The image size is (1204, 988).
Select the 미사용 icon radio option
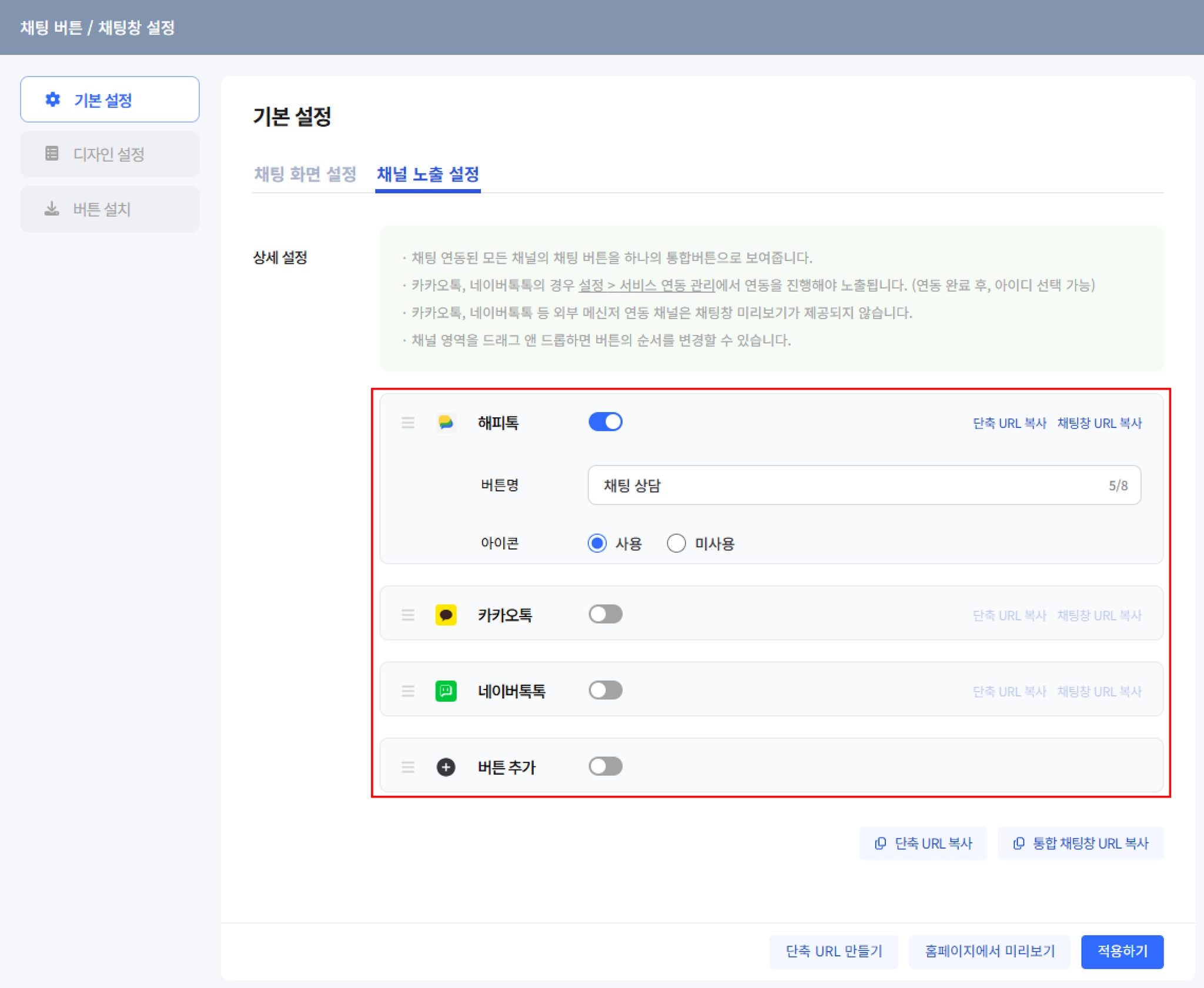point(676,543)
